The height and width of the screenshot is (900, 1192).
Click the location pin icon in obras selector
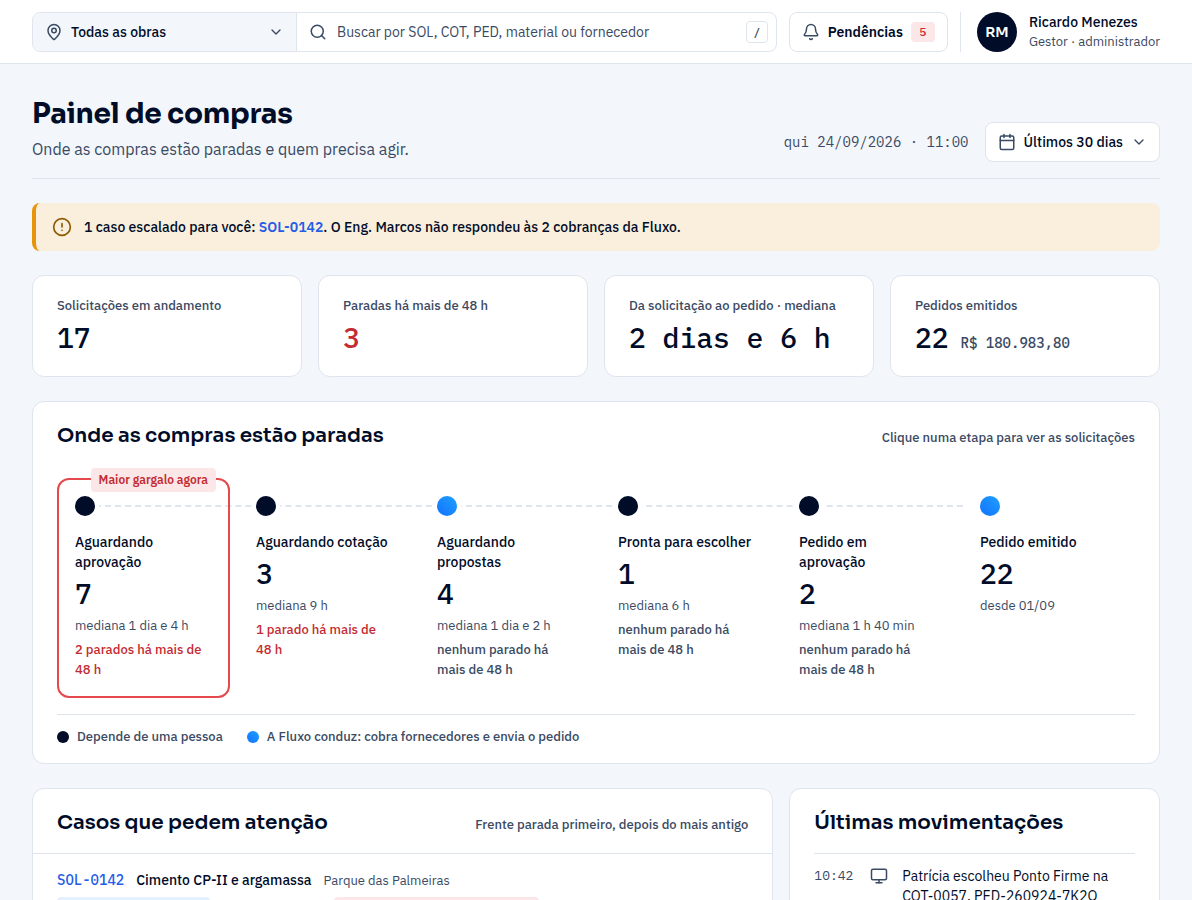[54, 32]
